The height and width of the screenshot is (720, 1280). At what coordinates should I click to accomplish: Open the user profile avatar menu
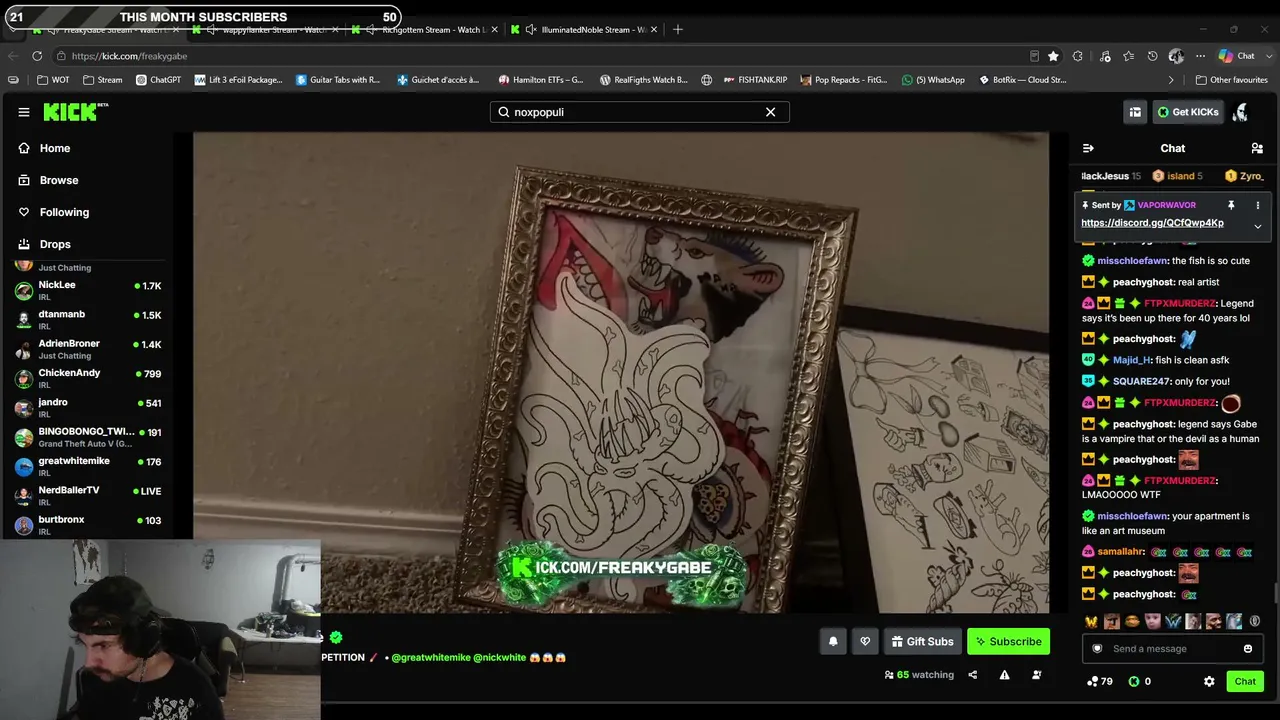1241,112
